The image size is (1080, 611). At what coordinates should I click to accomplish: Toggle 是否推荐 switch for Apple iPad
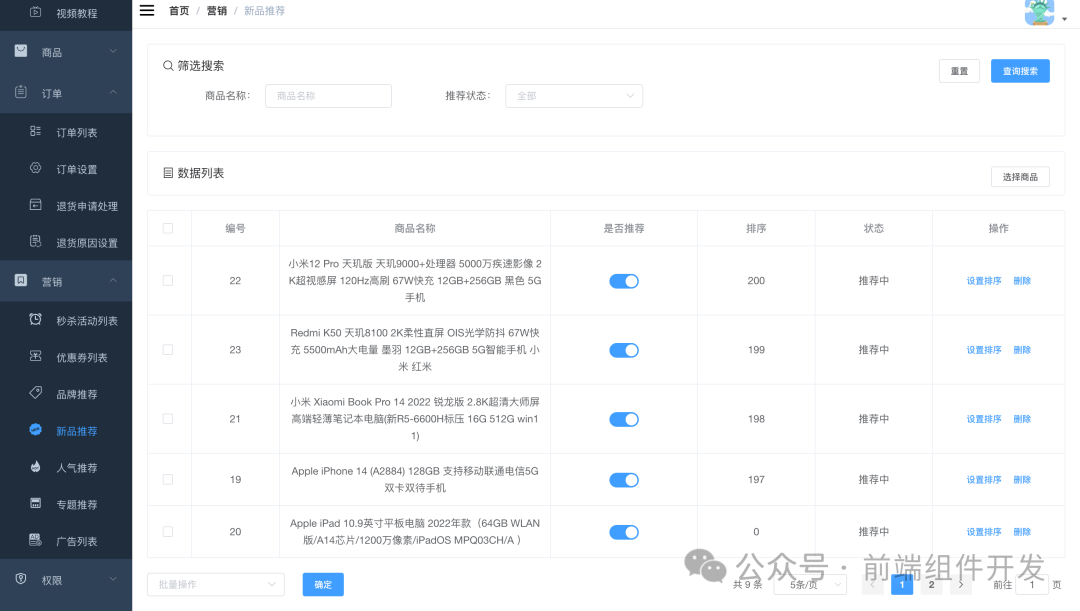pos(624,532)
